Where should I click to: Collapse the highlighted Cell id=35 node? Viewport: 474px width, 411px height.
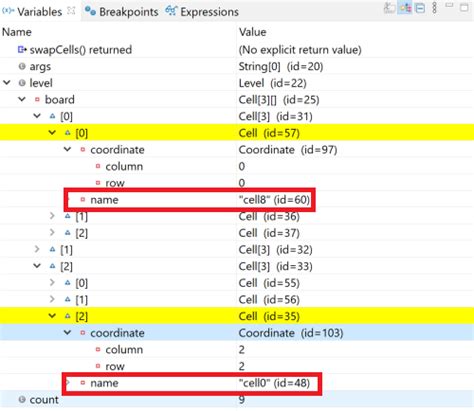click(52, 316)
